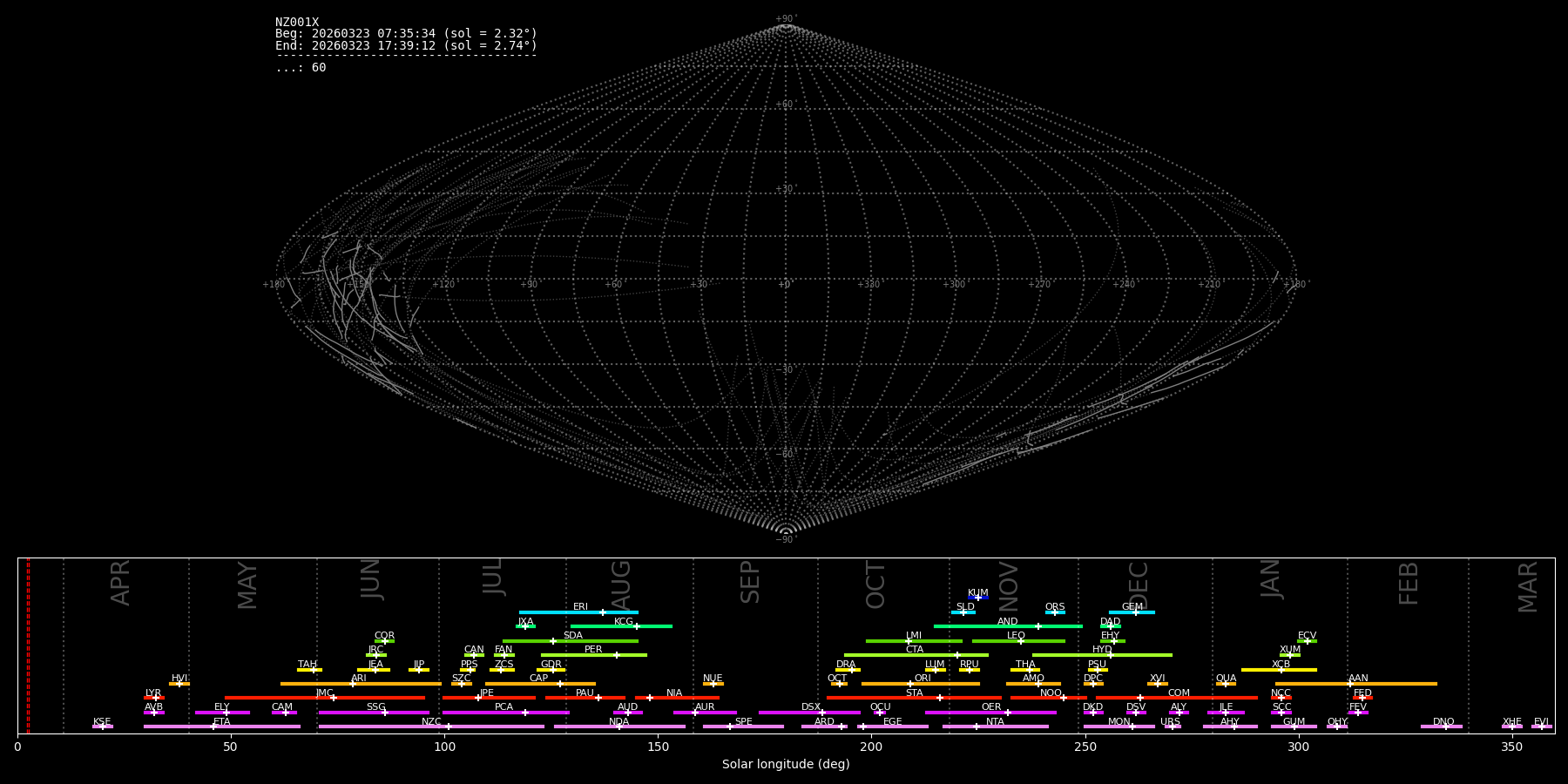Click the ARI shower label
Image resolution: width=1568 pixels, height=784 pixels.
tap(359, 679)
